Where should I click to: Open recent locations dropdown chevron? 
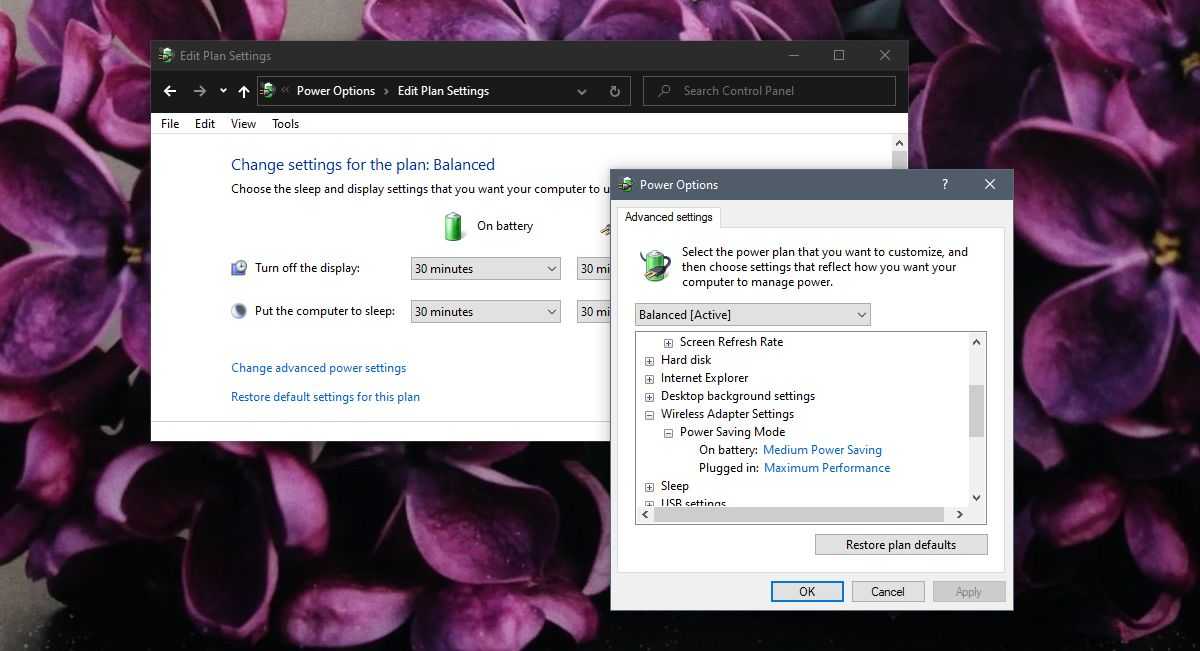[x=223, y=91]
